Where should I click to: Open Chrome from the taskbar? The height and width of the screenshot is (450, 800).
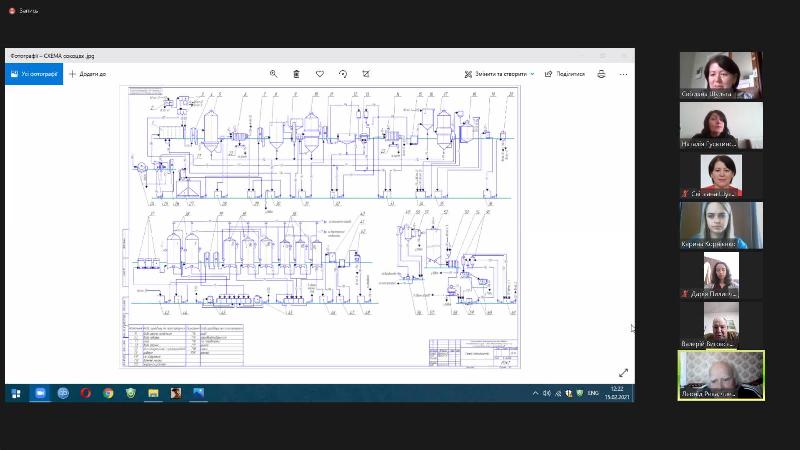[108, 393]
